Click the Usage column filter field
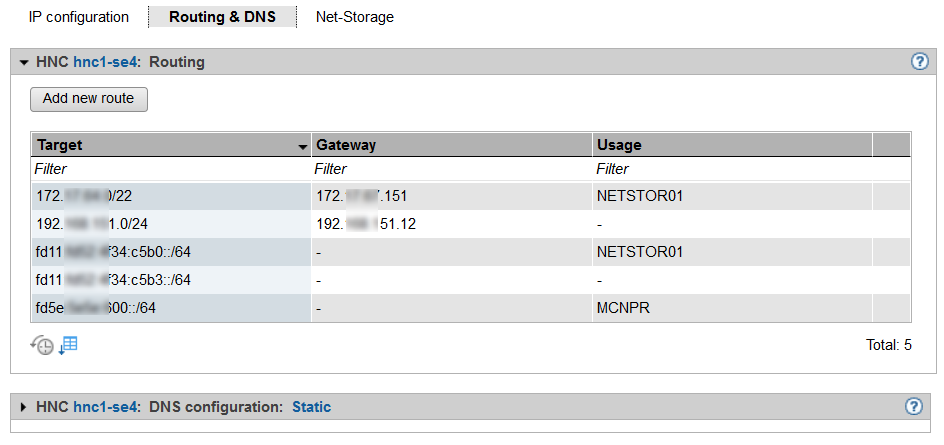This screenshot has width=944, height=445. click(732, 169)
